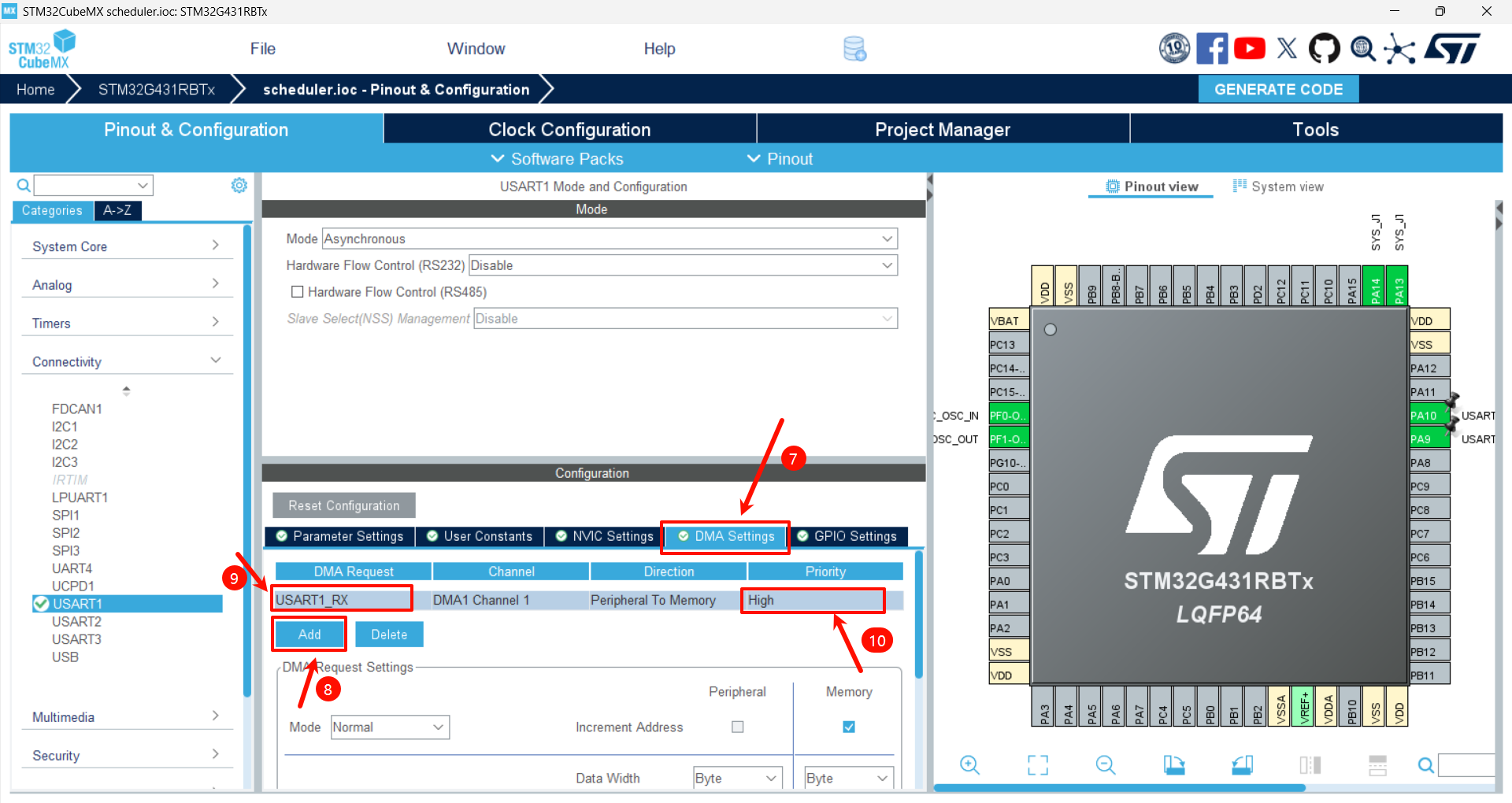Open the NVIC Settings tab

pyautogui.click(x=604, y=536)
